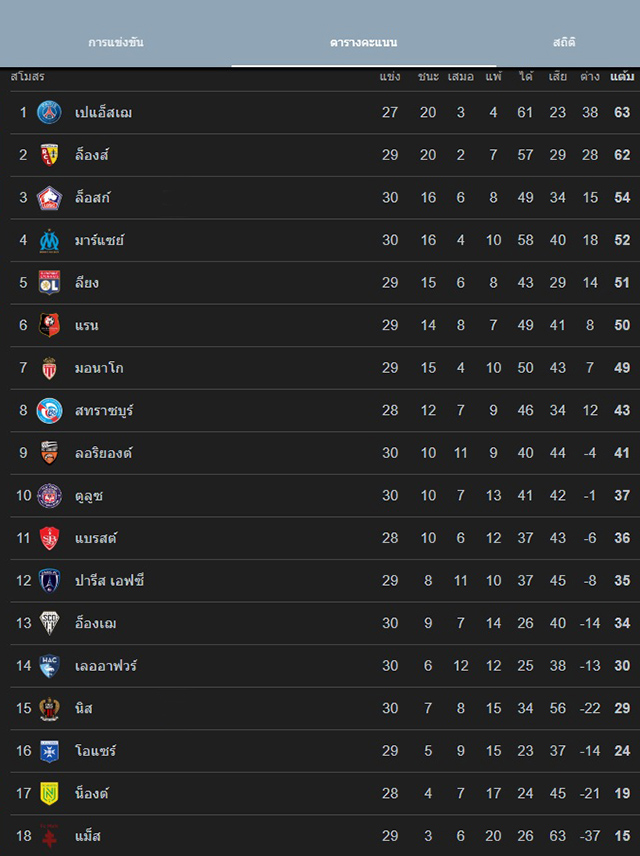Select the ตารางคะแนน tab
Screen dimensions: 640x856
tap(363, 43)
